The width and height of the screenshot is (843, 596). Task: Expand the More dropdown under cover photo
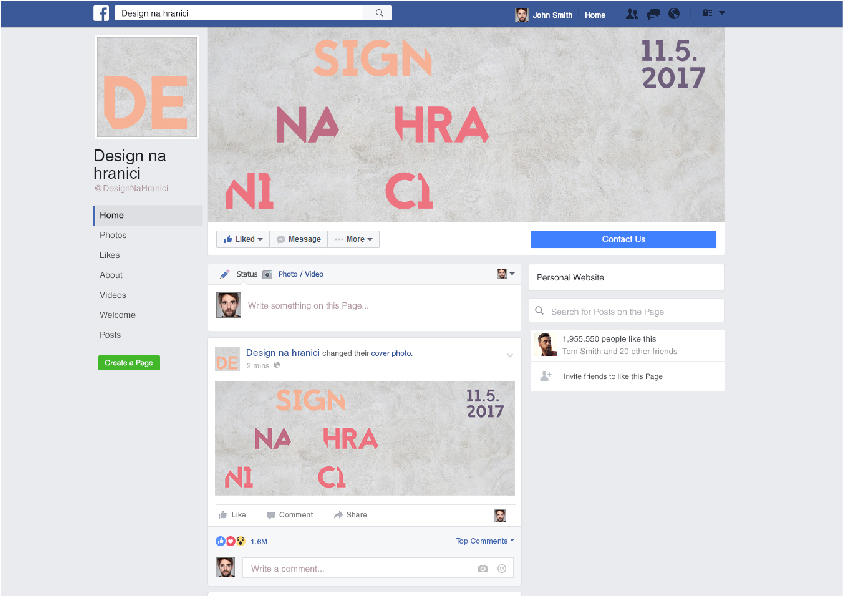(x=354, y=239)
